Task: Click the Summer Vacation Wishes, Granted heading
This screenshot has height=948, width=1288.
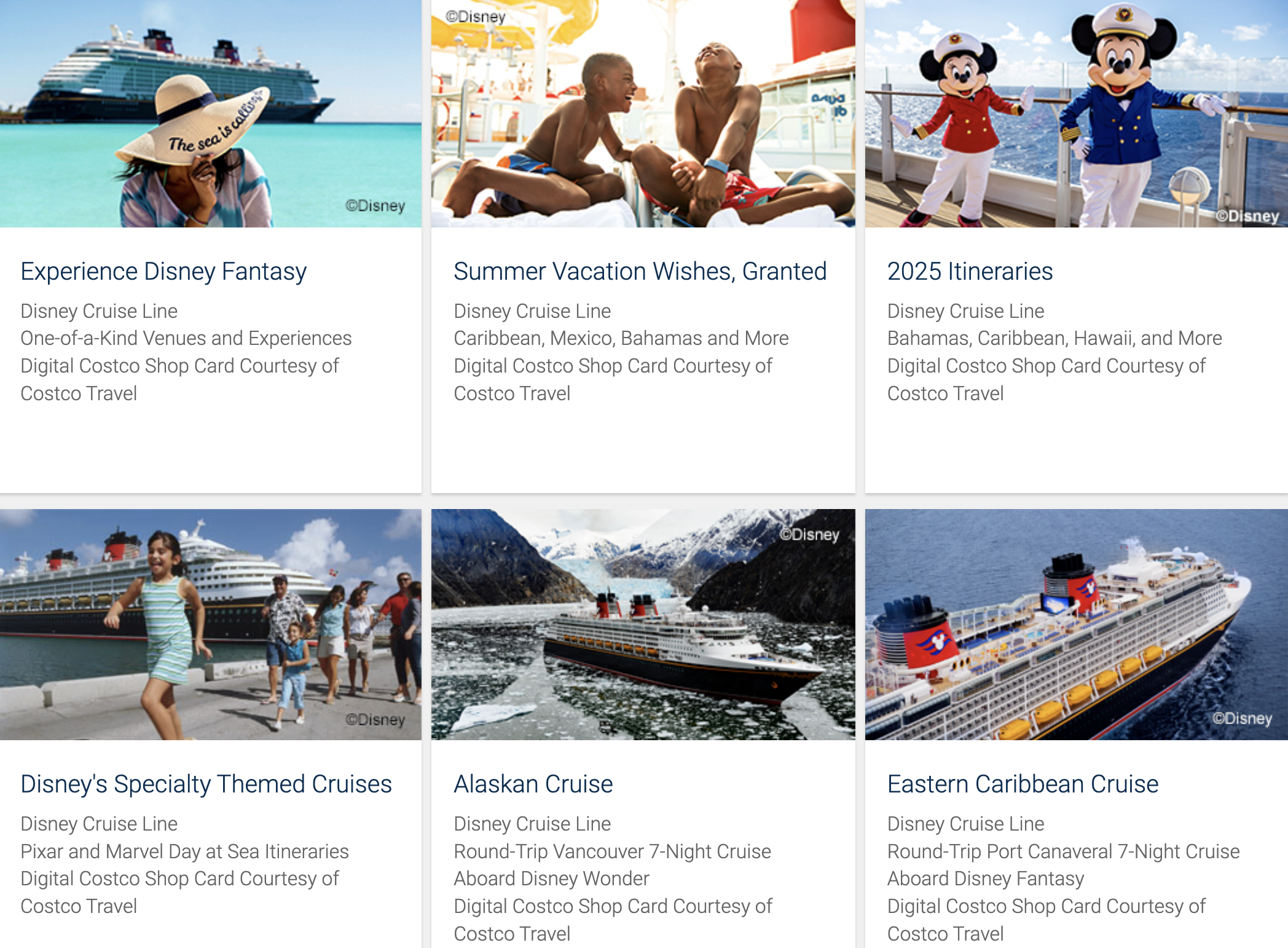Action: click(x=640, y=272)
